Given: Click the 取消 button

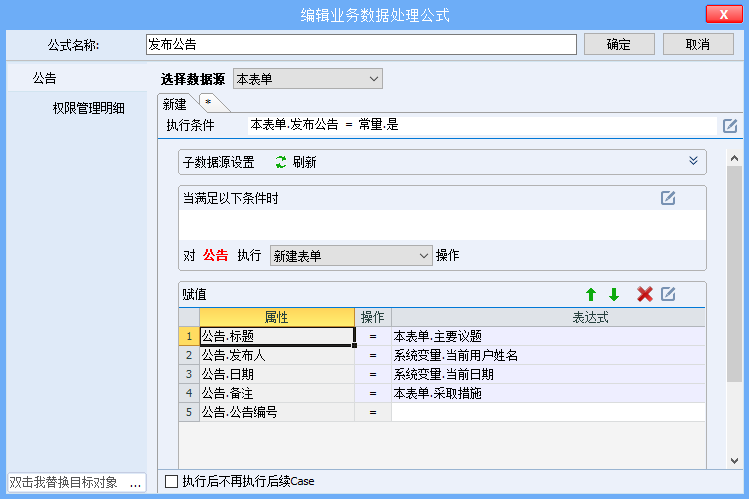Looking at the screenshot, I should pos(698,44).
